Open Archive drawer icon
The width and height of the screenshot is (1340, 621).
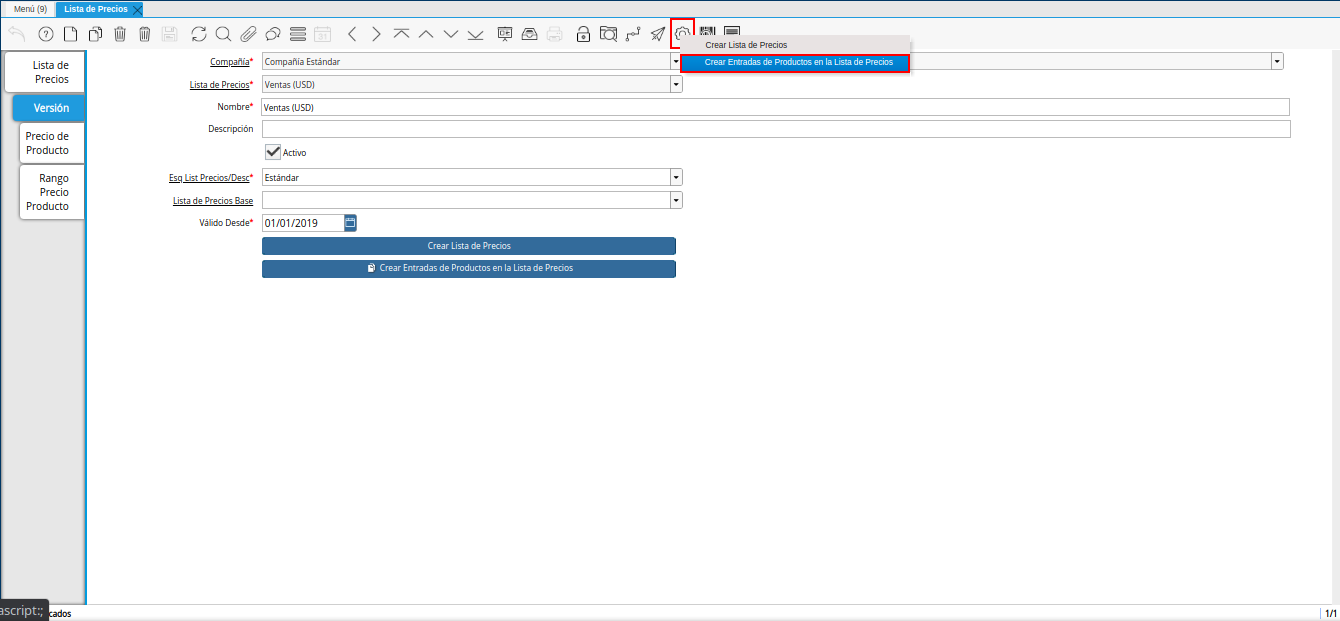pos(529,34)
